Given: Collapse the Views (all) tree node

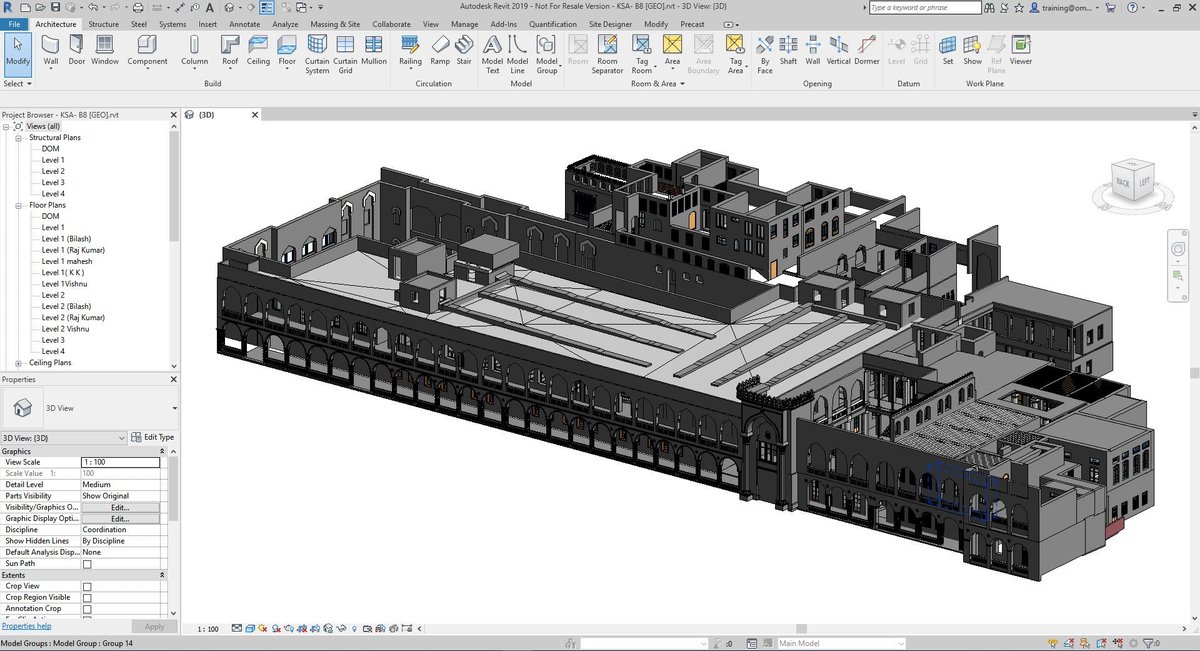Looking at the screenshot, I should [x=7, y=126].
